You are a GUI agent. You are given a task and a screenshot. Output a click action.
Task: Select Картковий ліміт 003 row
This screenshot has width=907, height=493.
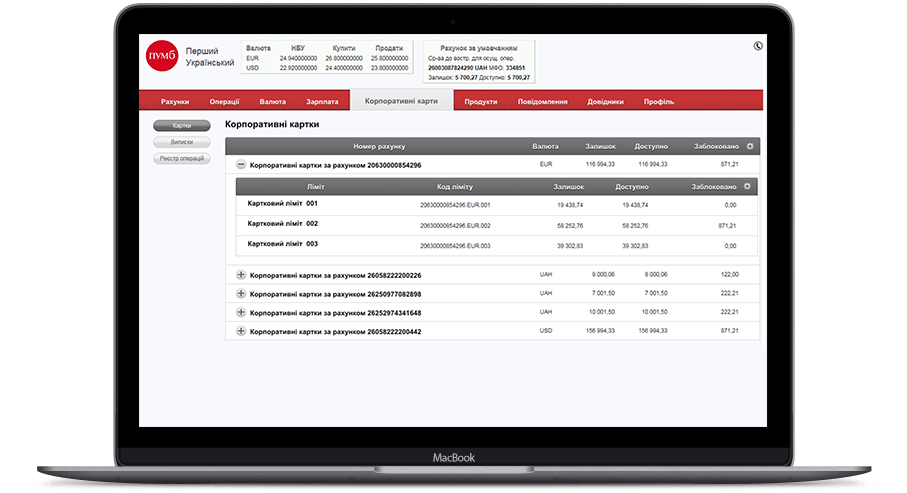497,245
